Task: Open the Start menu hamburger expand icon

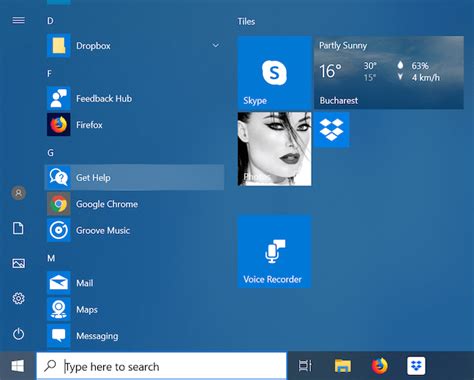Action: click(x=18, y=21)
